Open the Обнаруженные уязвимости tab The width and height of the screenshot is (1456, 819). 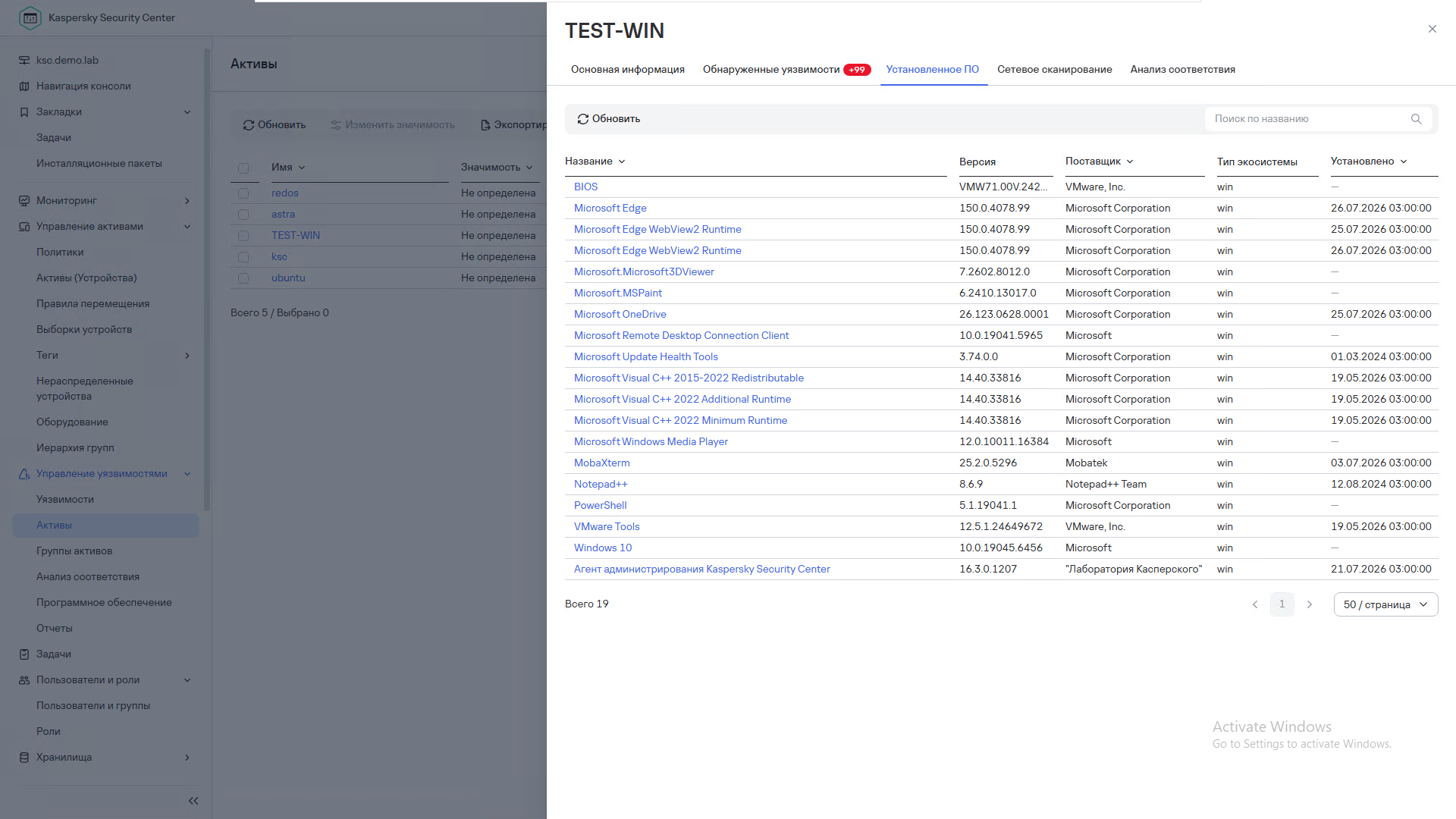(786, 69)
